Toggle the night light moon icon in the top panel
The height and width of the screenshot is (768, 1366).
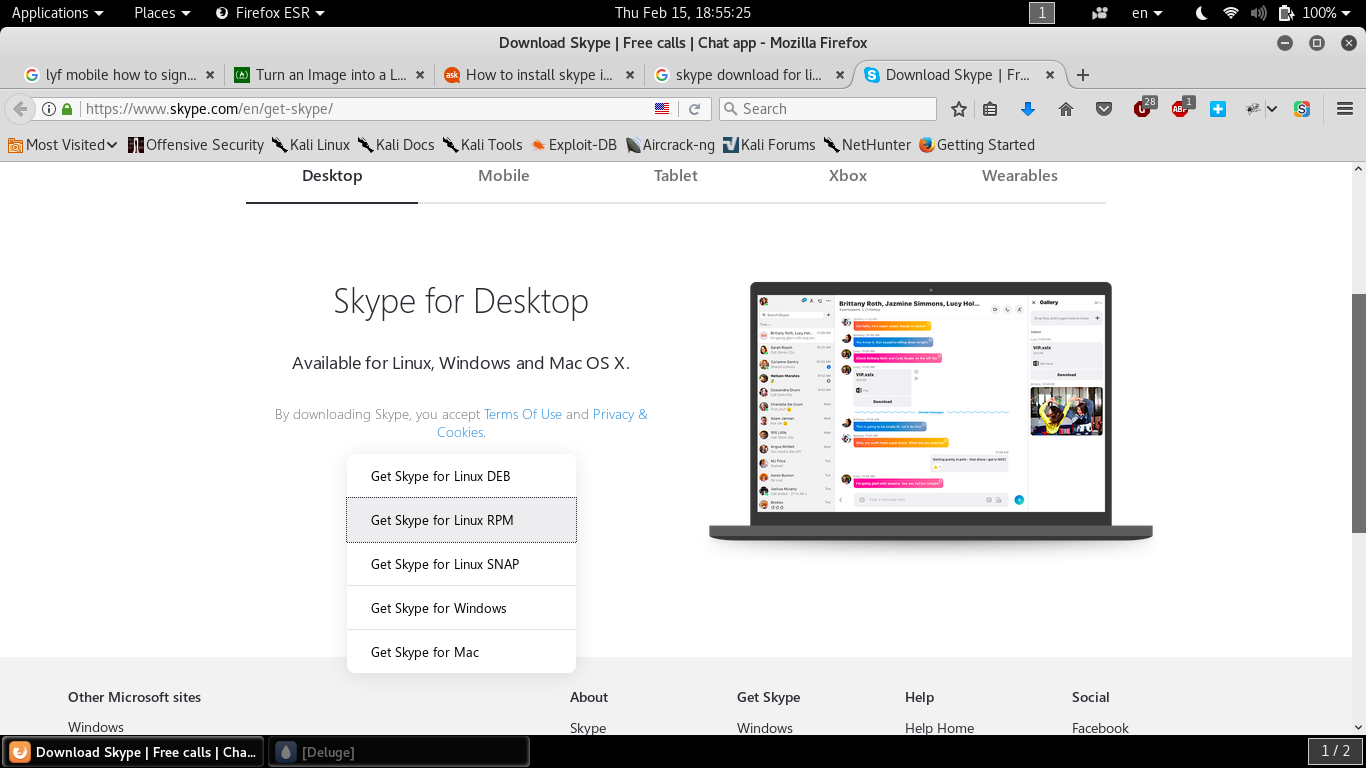pos(1202,13)
